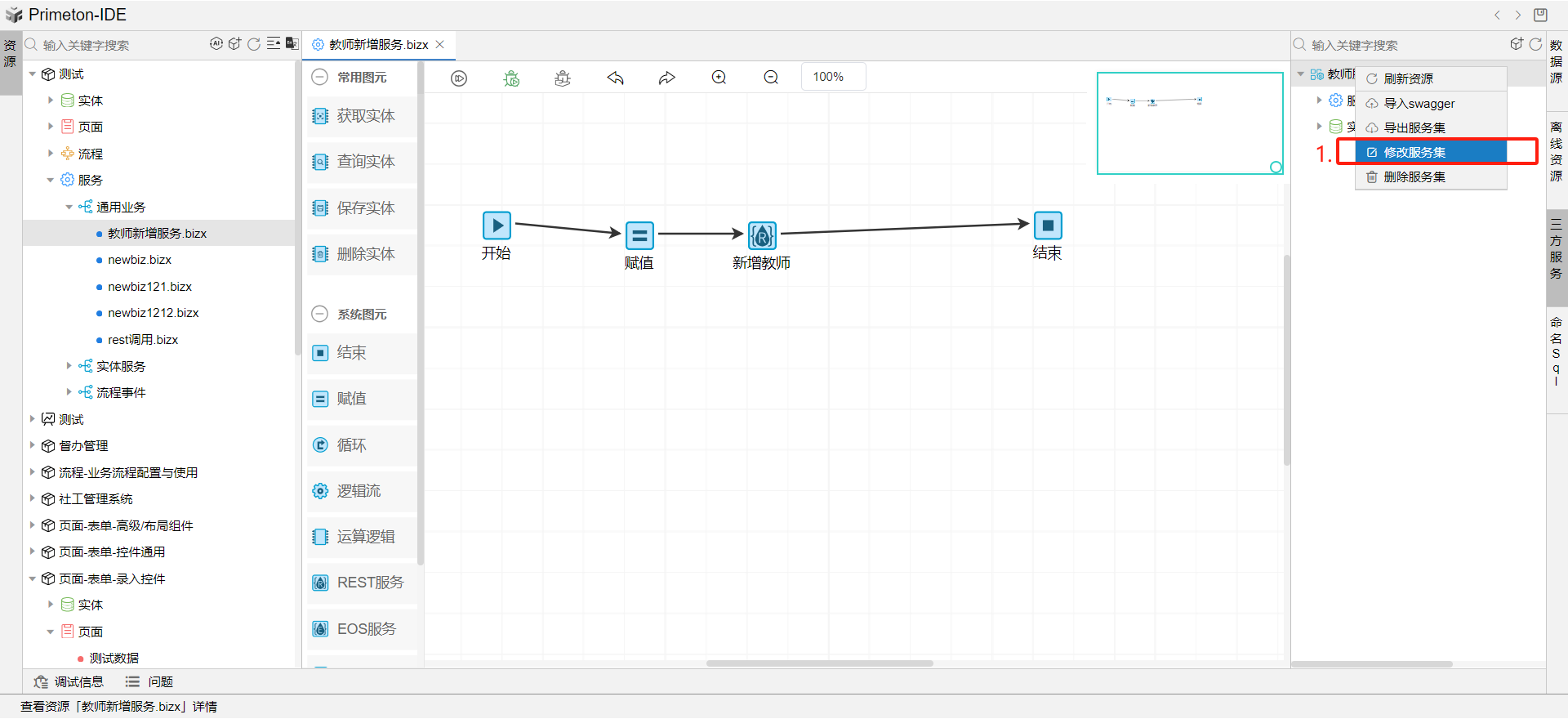The width and height of the screenshot is (1568, 719).
Task: Click the green debug bug icon
Action: tap(511, 78)
